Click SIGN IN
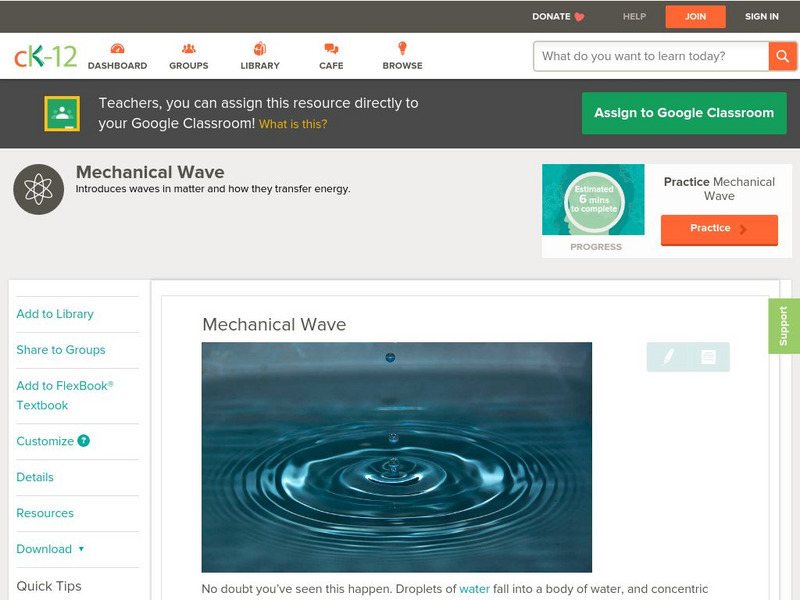 pos(762,17)
